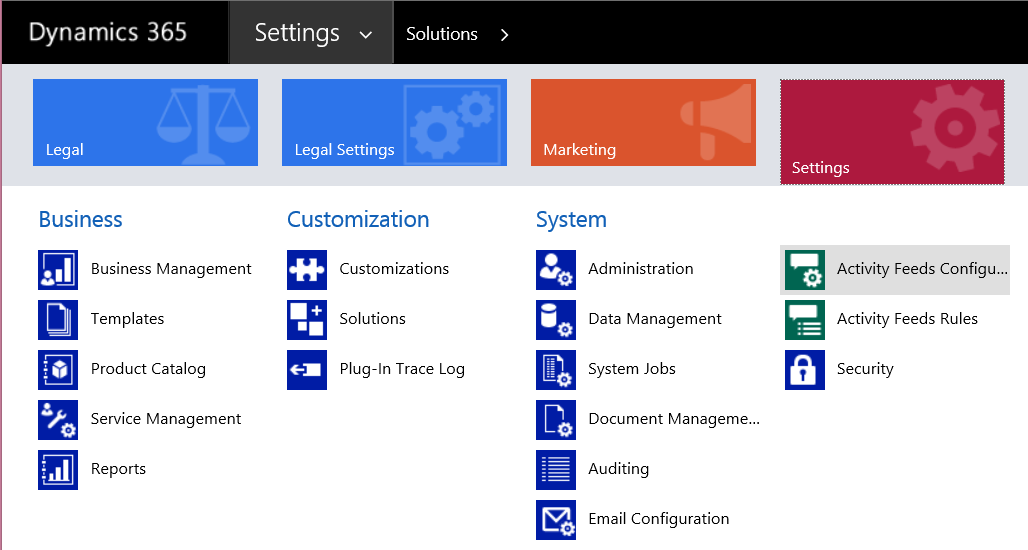
Task: Go to Security text link
Action: click(x=865, y=369)
